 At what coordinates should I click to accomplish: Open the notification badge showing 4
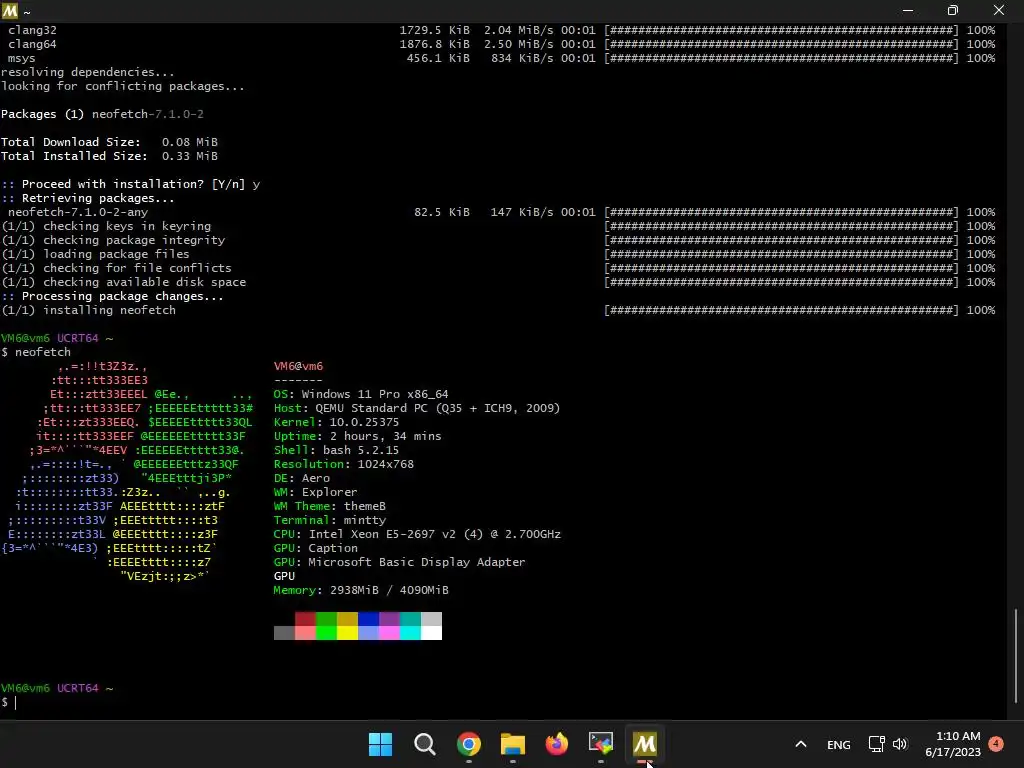(x=996, y=744)
